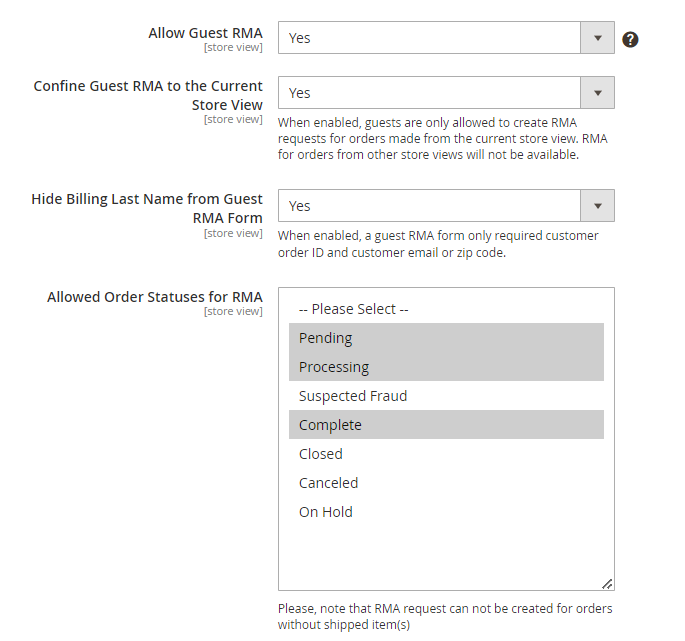Viewport: 685px width, 641px height.
Task: Grab the multiselect resize handle corner
Action: coord(607,584)
